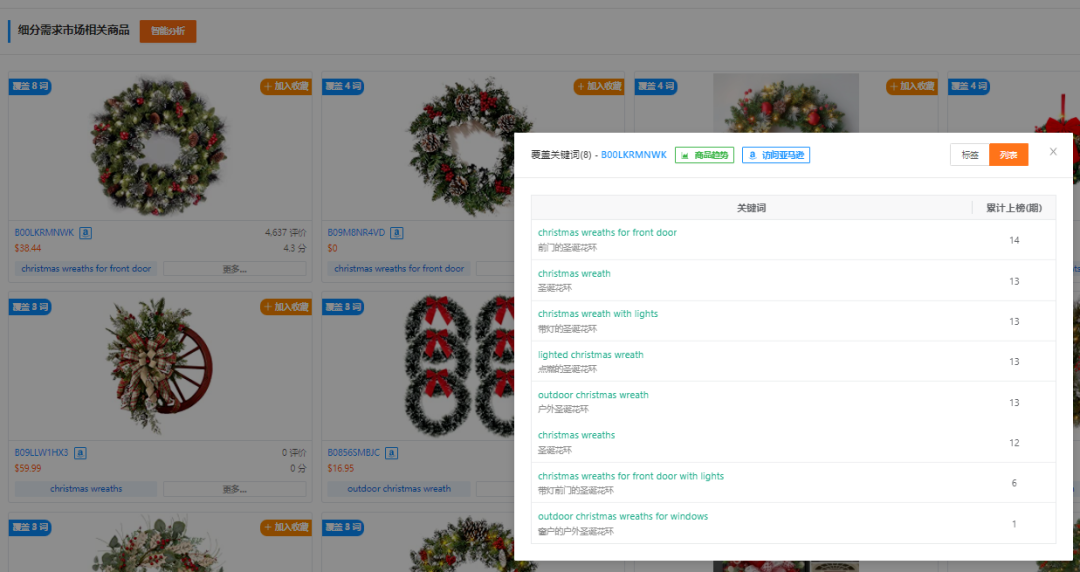
Task: Close the 覆盖关键词 keyword popup
Action: pyautogui.click(x=1053, y=152)
